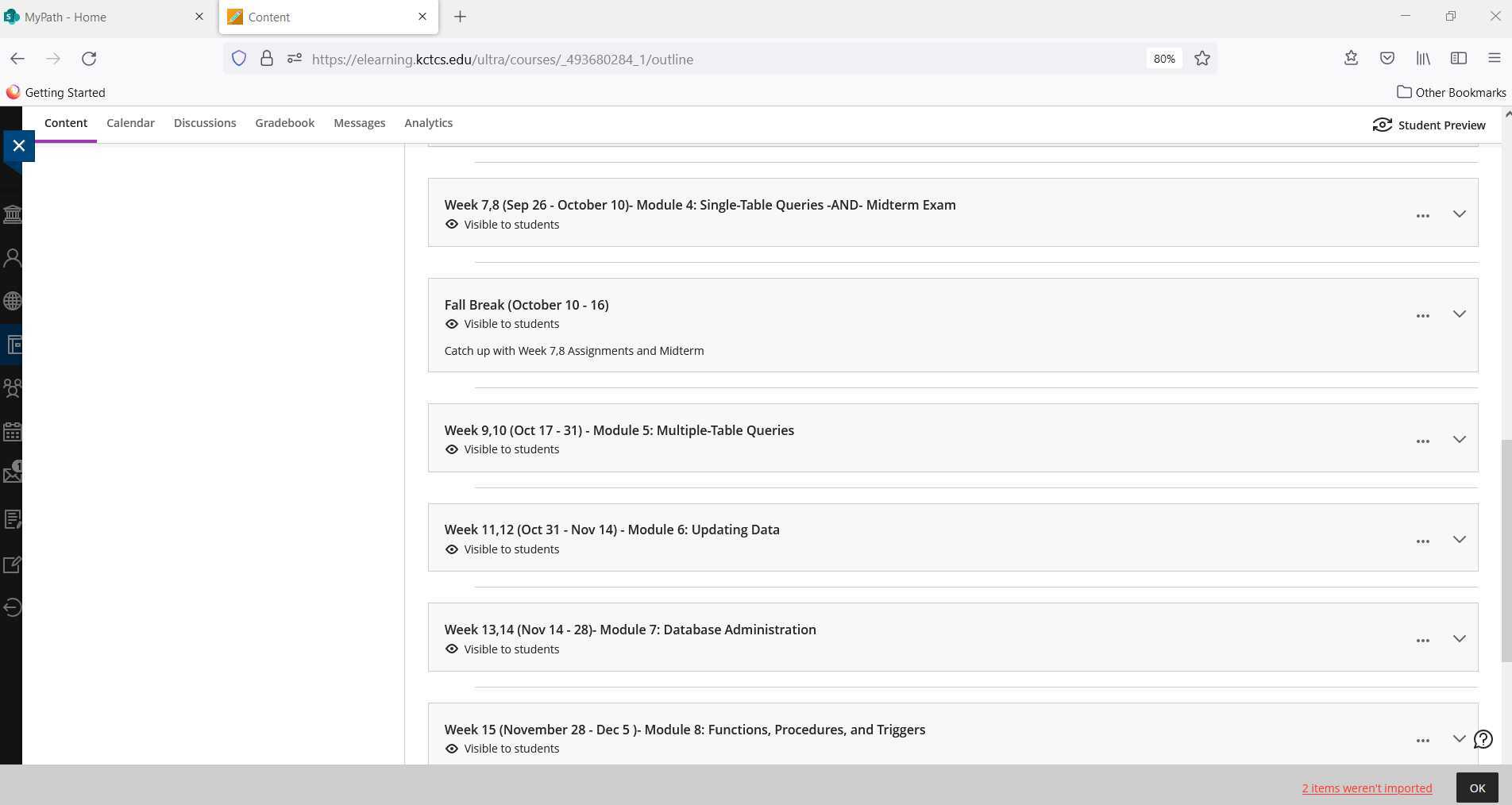Open the Institution page icon in sidebar

coord(12,214)
